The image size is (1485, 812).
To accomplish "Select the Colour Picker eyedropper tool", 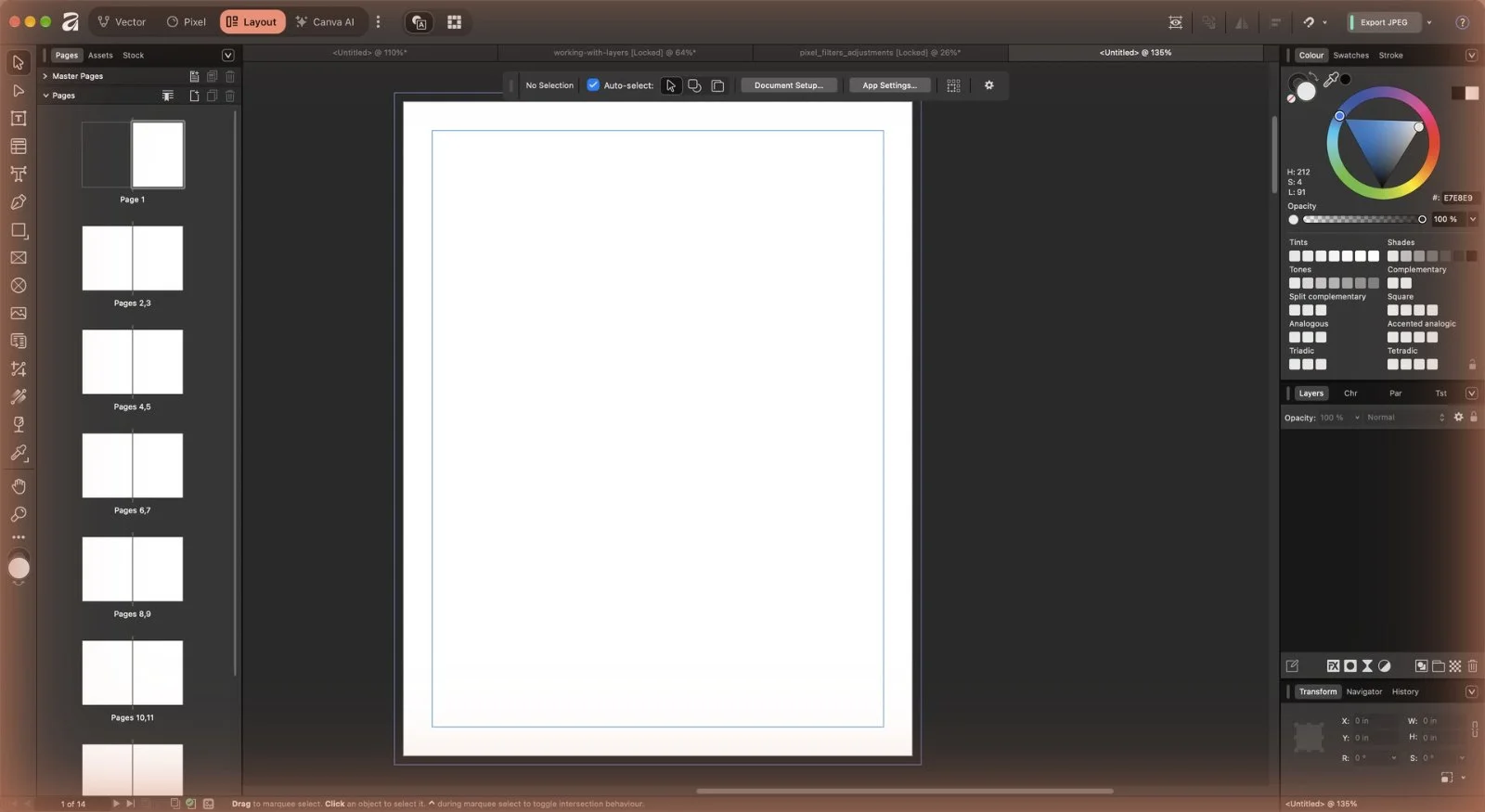I will coord(19,453).
